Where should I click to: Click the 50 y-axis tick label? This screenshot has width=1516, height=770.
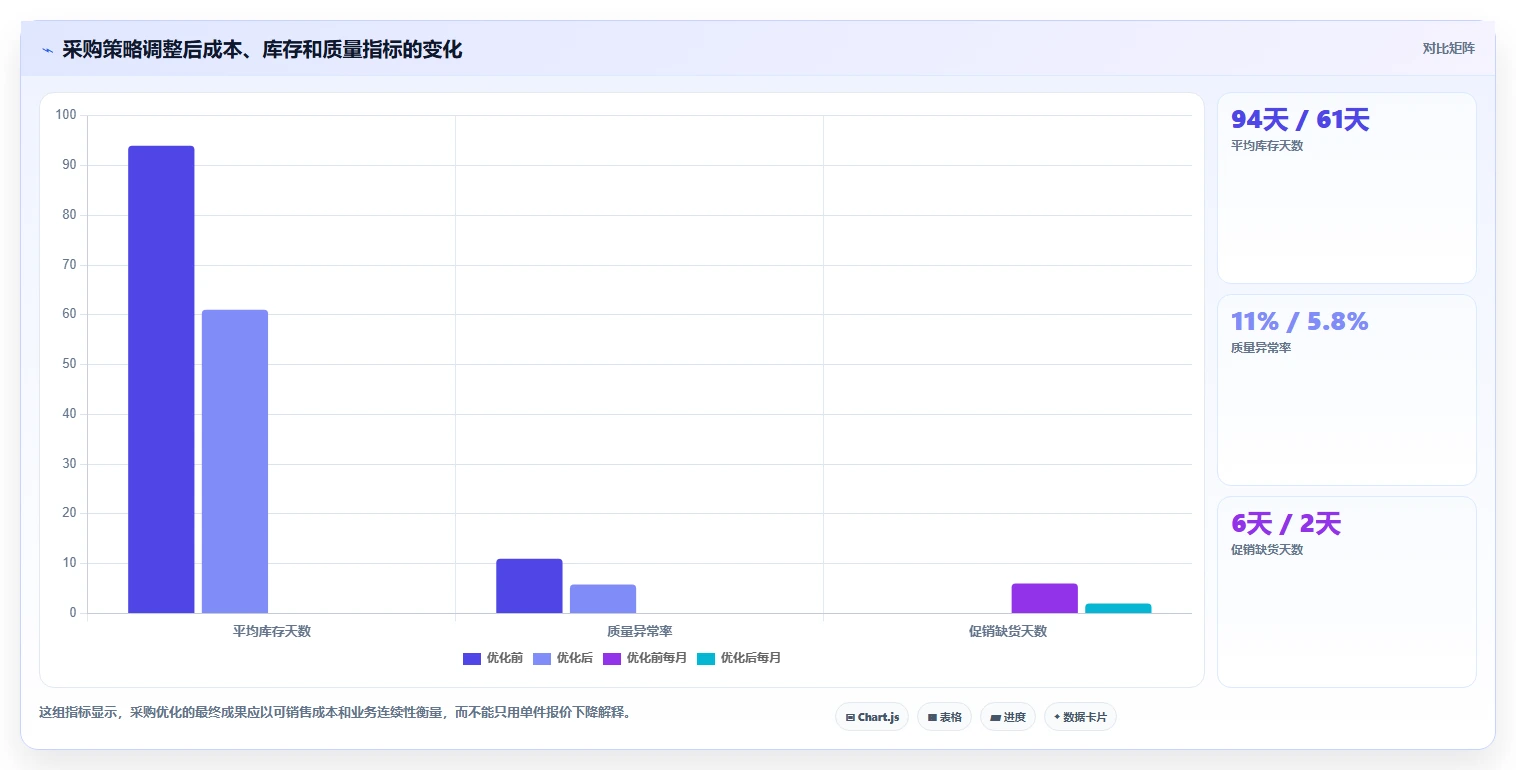pos(69,364)
